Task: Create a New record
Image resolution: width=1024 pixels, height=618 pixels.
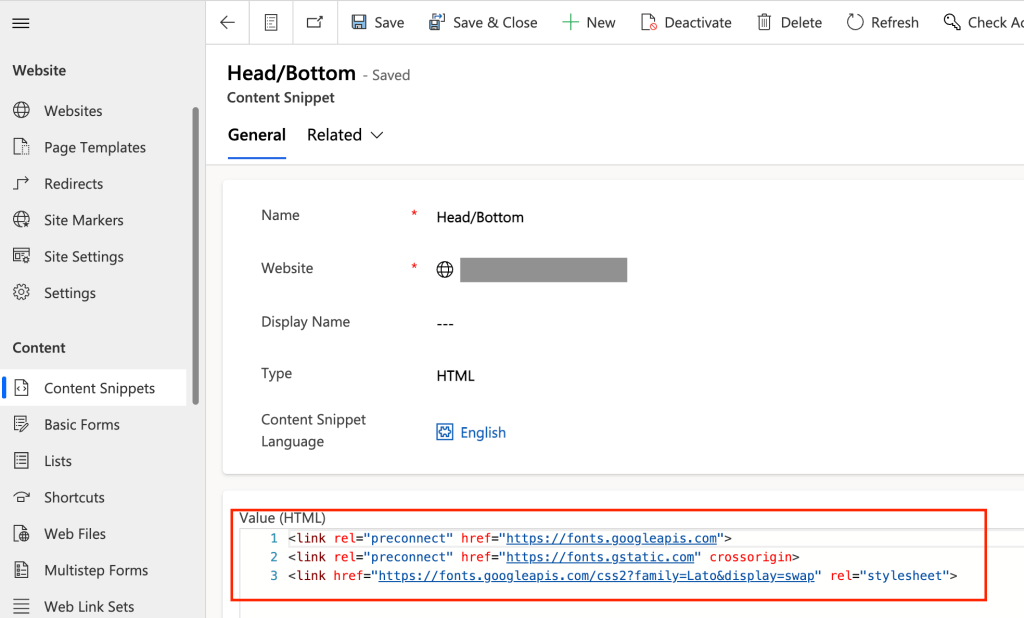Action: [x=588, y=22]
